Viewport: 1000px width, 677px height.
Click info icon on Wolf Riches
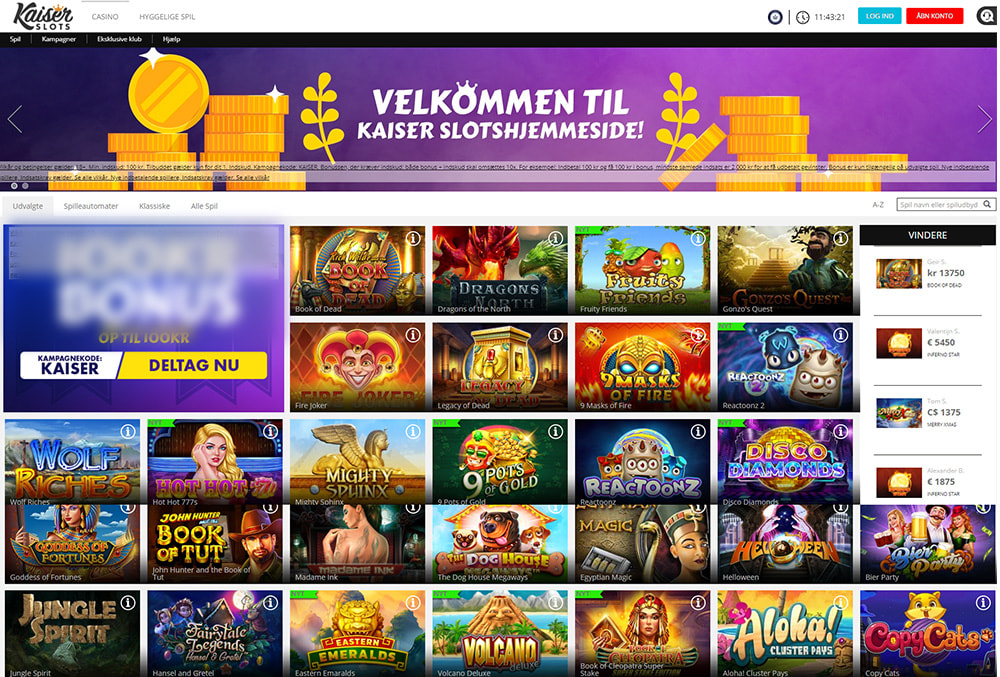(128, 432)
